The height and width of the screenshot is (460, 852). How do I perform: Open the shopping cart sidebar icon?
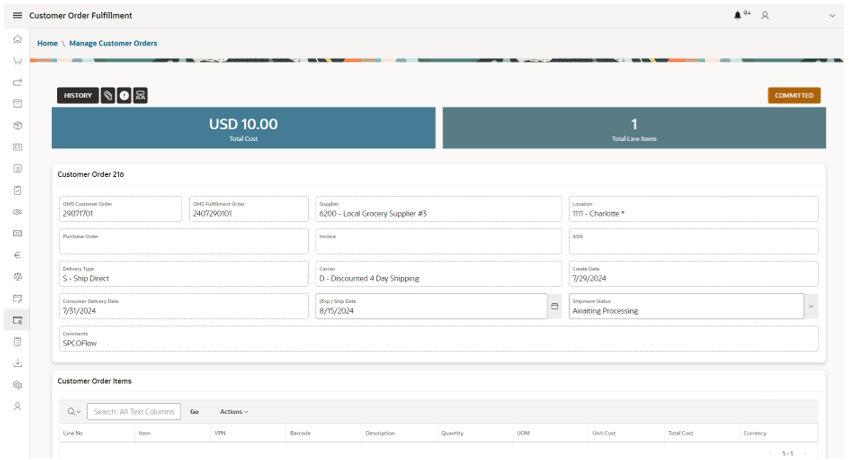tap(17, 61)
